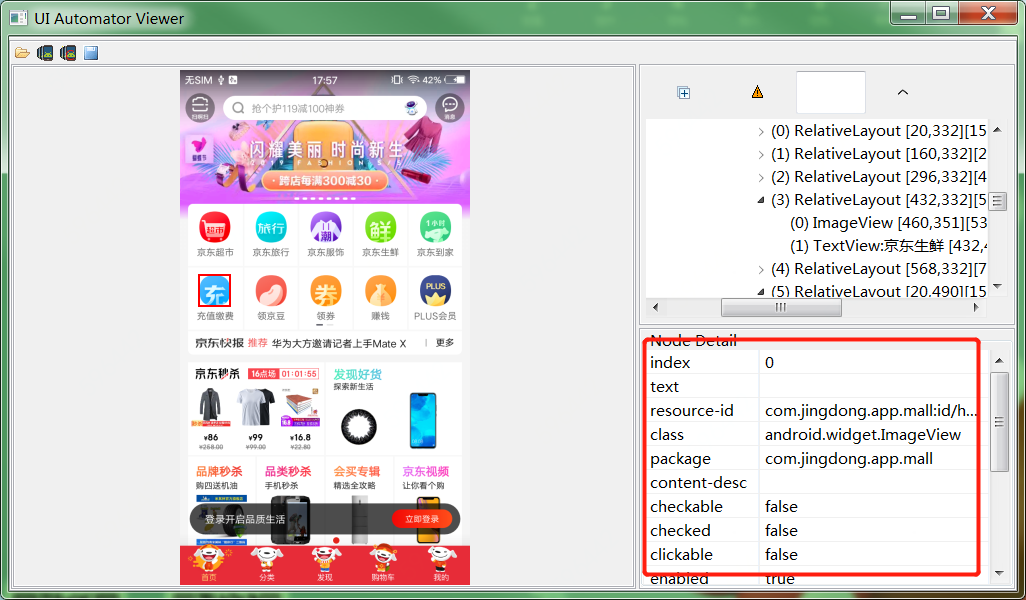The image size is (1026, 600).
Task: Open a saved dump with the folder icon
Action: click(22, 53)
